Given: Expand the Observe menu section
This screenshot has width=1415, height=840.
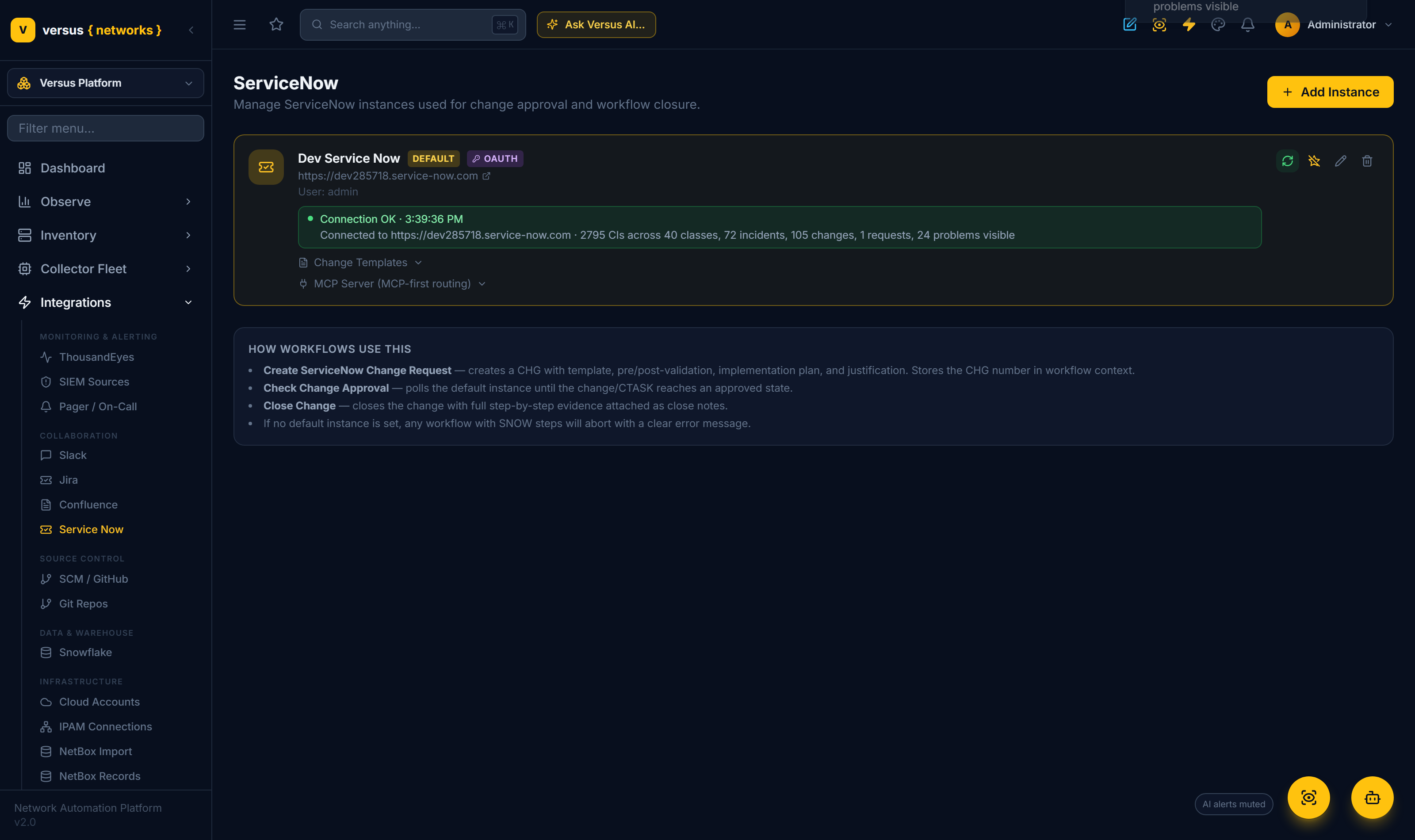Looking at the screenshot, I should (106, 202).
